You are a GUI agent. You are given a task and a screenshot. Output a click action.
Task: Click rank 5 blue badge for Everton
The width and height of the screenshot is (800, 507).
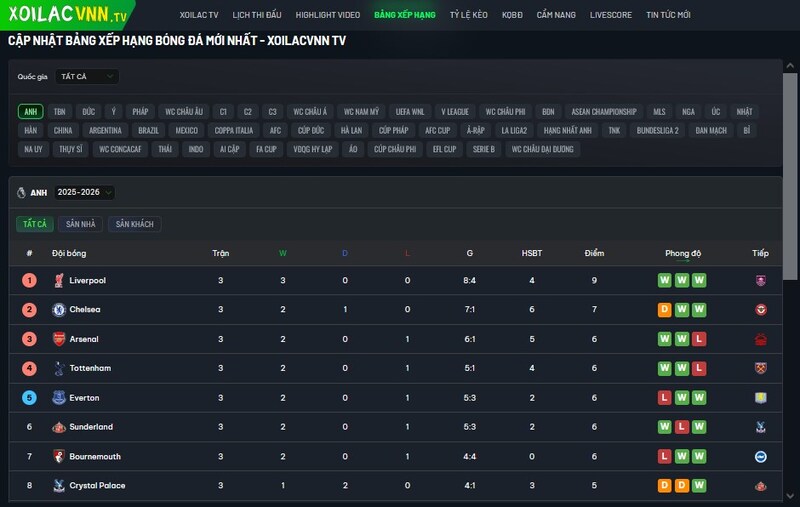30,398
